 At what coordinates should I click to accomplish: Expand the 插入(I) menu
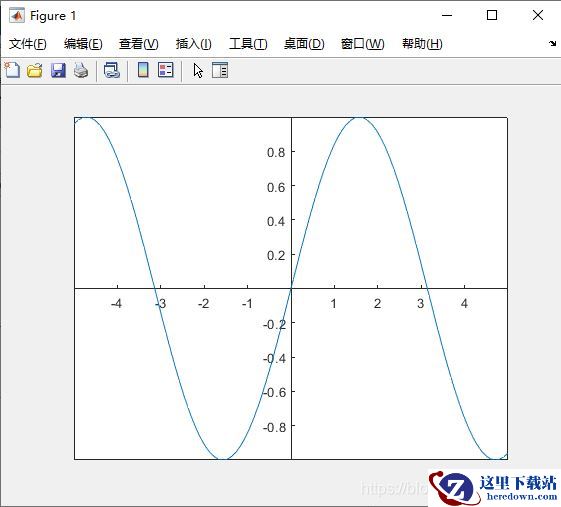point(194,44)
